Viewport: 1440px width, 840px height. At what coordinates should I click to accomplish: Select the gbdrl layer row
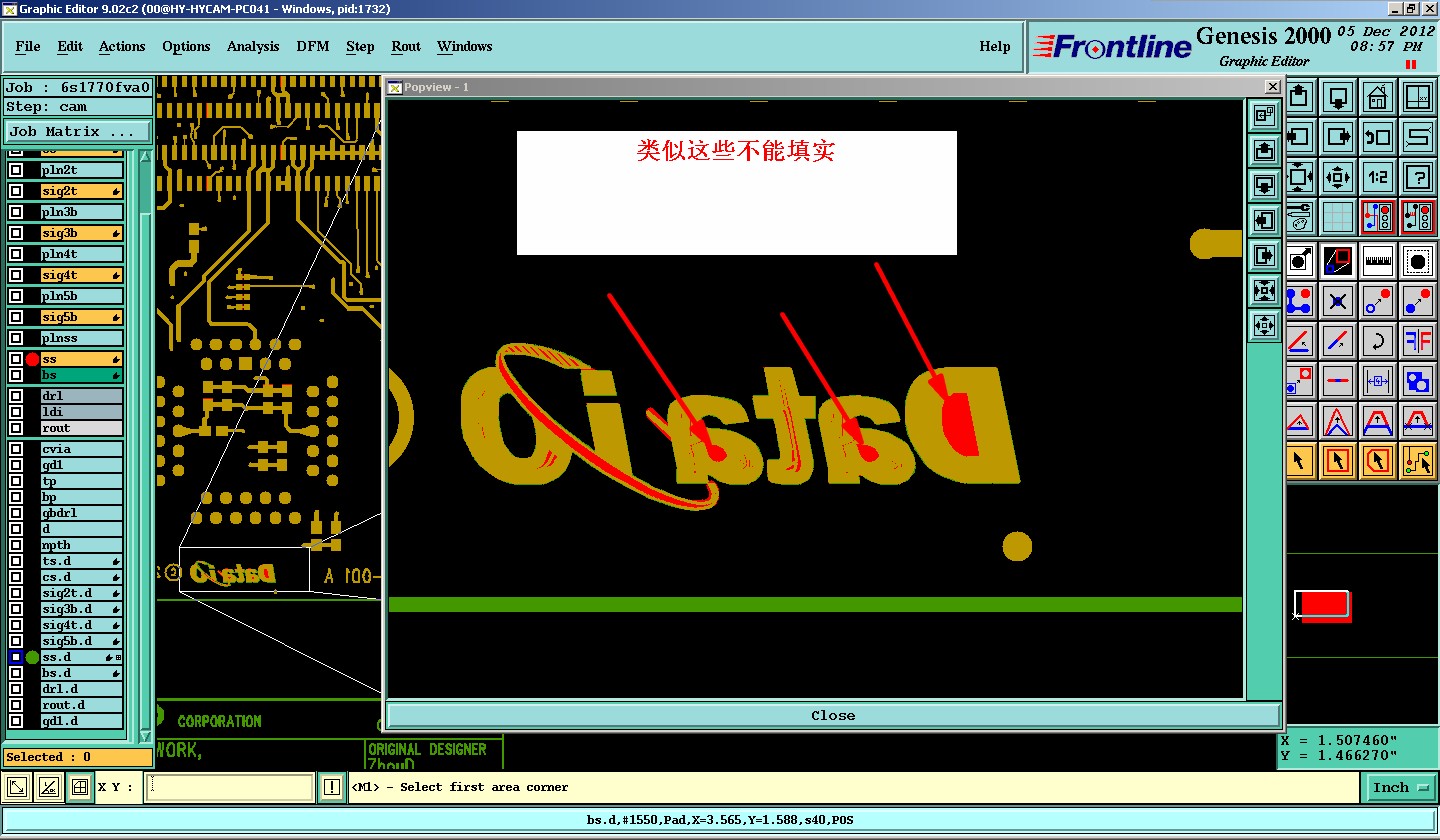[x=81, y=513]
